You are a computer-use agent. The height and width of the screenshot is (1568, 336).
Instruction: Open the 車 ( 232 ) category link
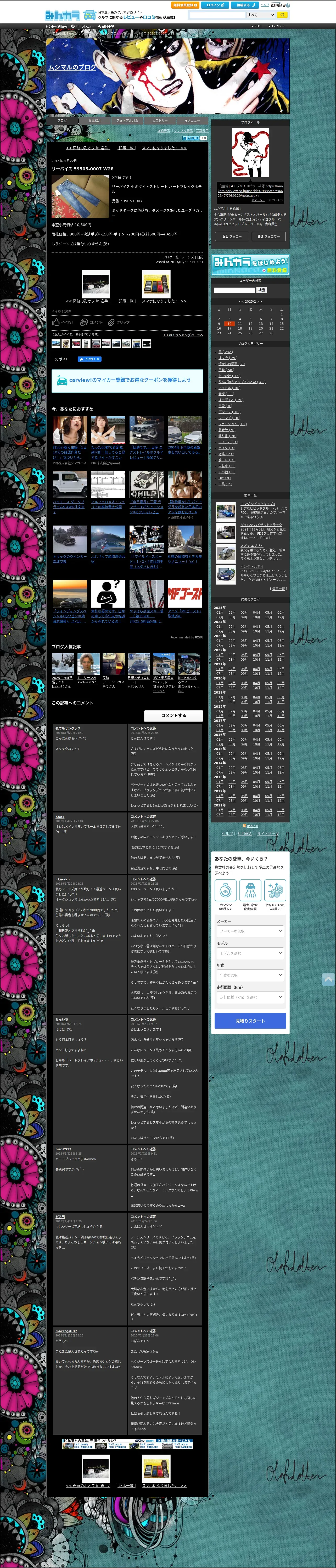(x=226, y=352)
